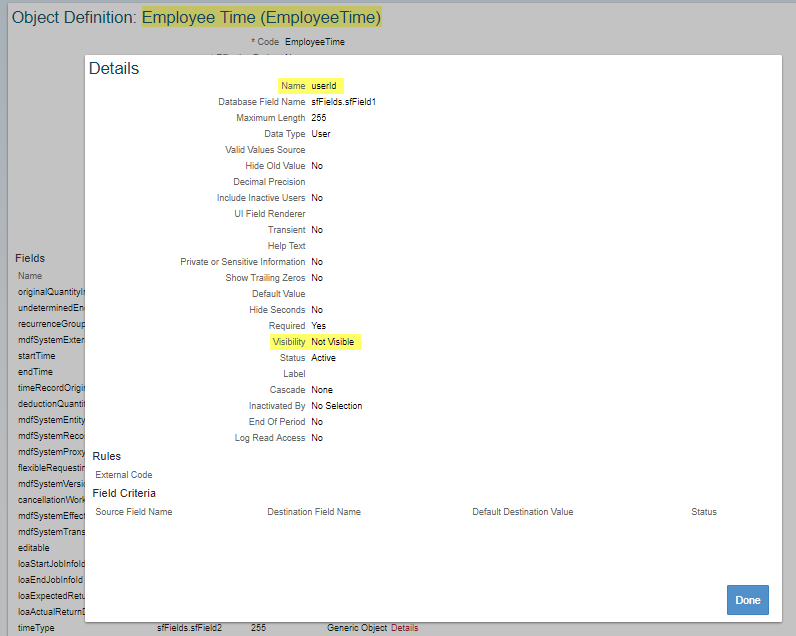Click the End Of Period label

(277, 422)
